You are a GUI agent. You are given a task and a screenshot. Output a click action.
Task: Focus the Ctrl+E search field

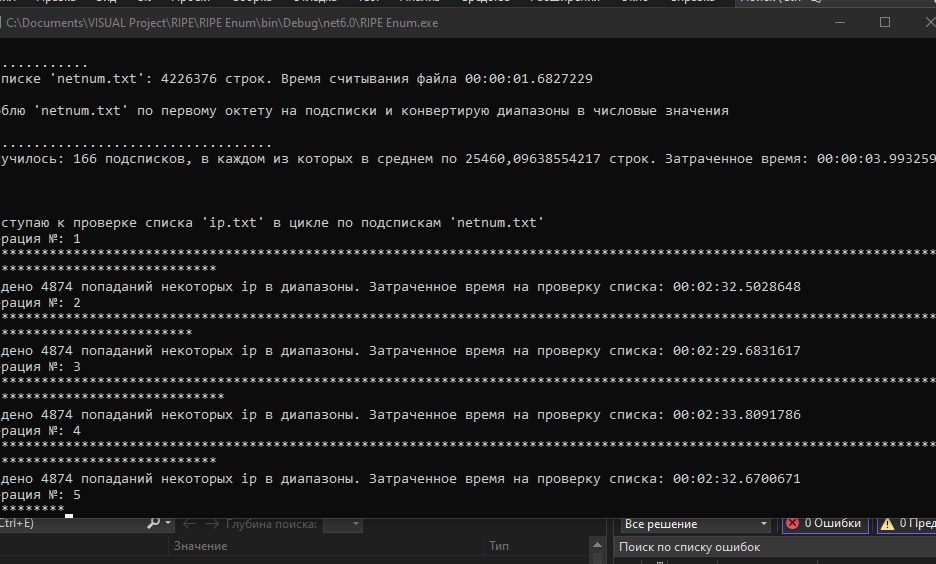pos(72,523)
